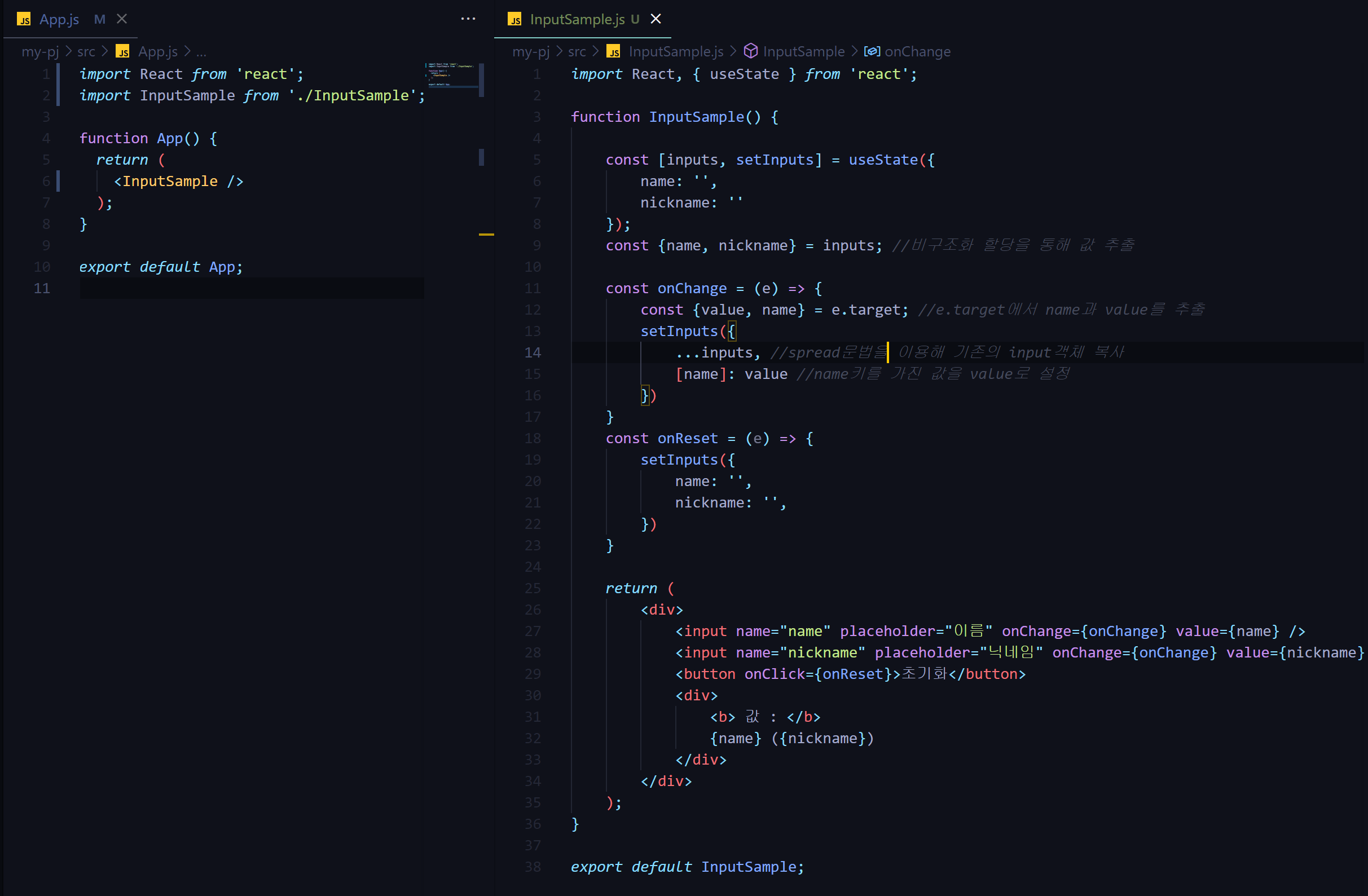Click line number 11 in the App.js gutter
This screenshot has width=1368, height=896.
pyautogui.click(x=42, y=288)
